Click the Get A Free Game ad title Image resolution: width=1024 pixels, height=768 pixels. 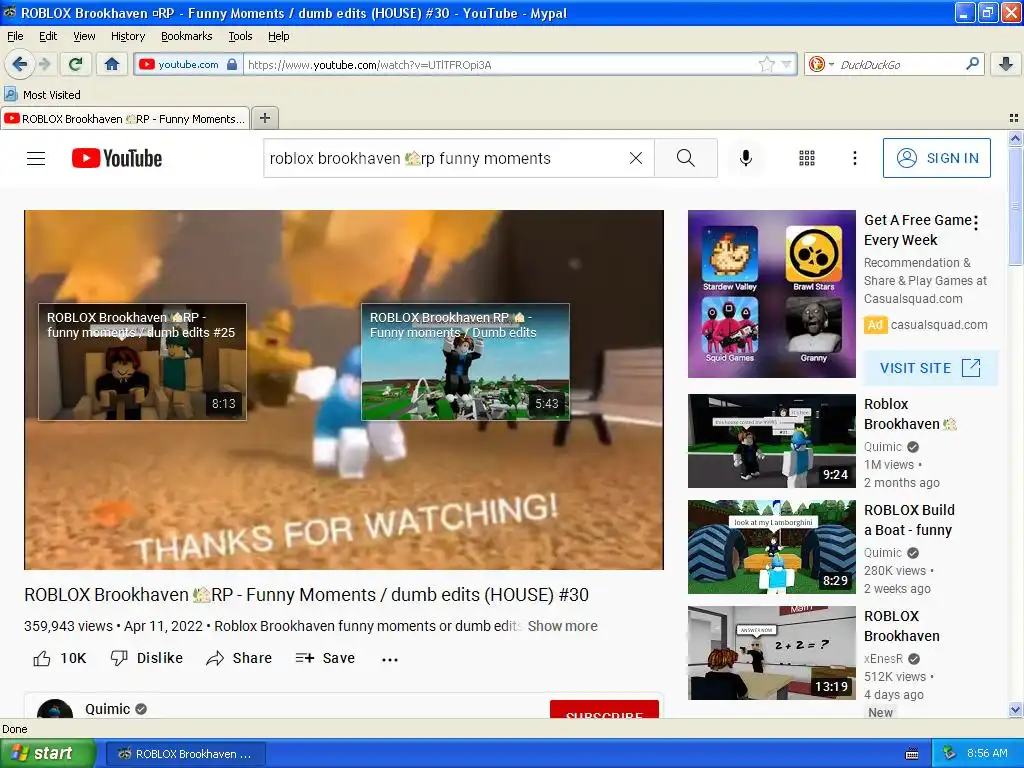918,230
